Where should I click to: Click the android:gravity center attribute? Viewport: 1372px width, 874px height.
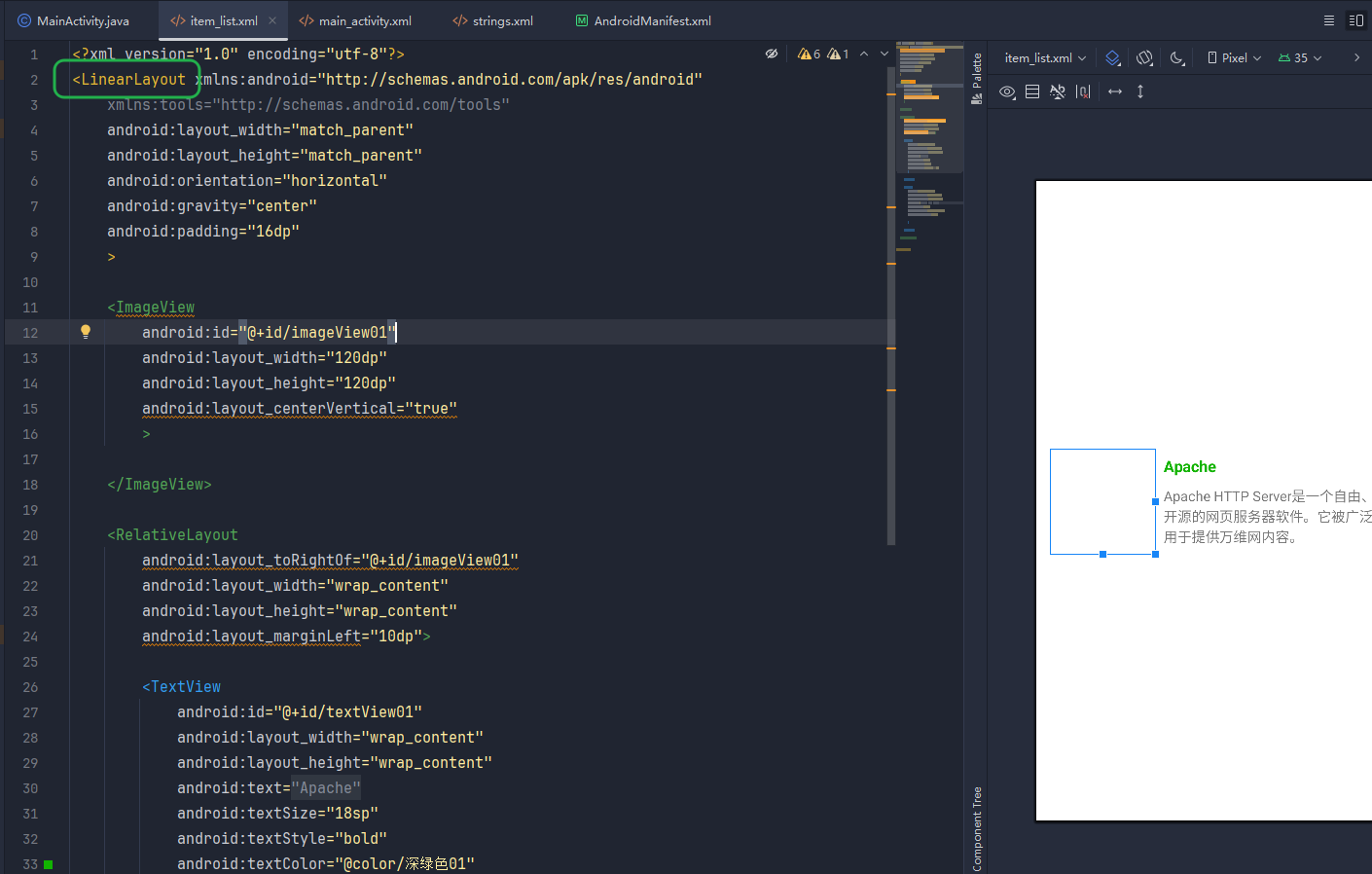[x=212, y=206]
